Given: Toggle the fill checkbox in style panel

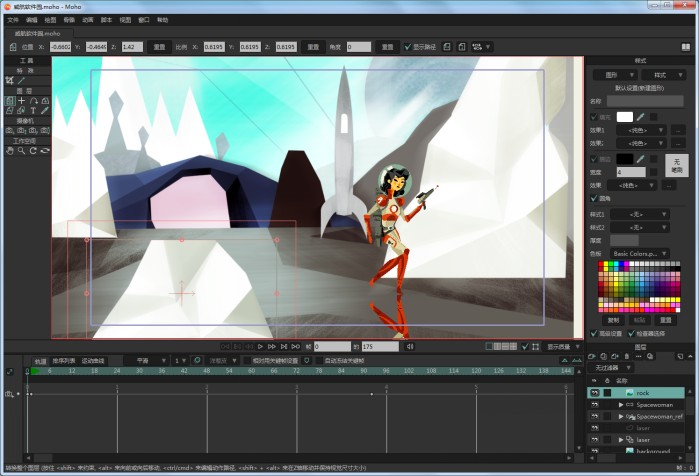Looking at the screenshot, I should (594, 117).
